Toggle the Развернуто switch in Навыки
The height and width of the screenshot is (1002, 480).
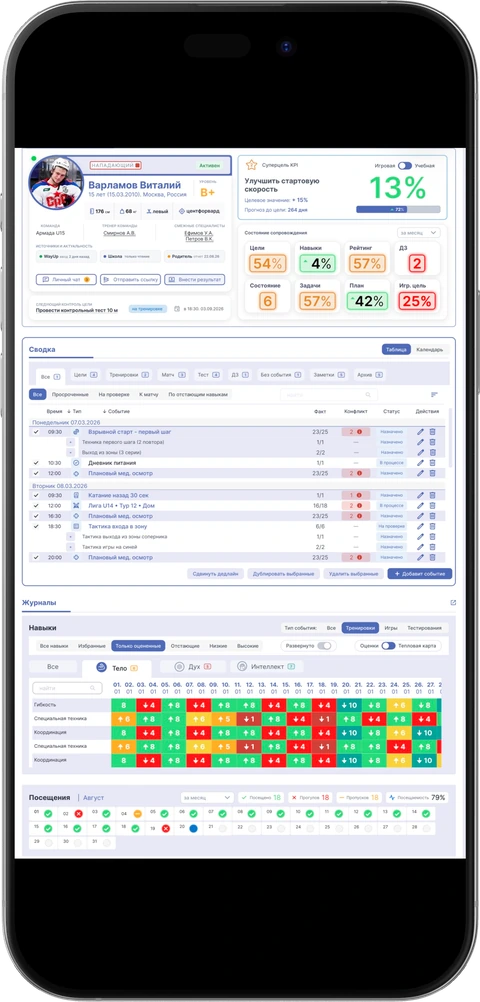tap(325, 646)
